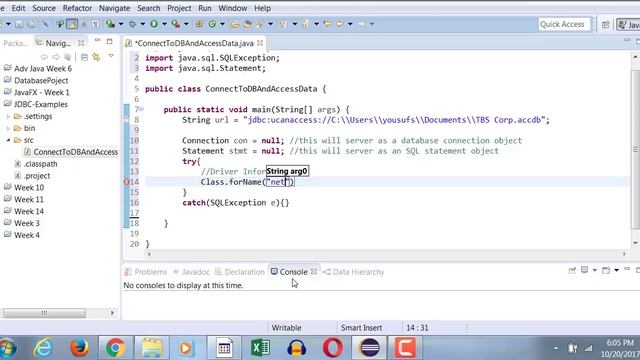Screen dimensions: 640x360
Task: Click the Eclipse icon in Windows taskbar
Action: [370, 347]
